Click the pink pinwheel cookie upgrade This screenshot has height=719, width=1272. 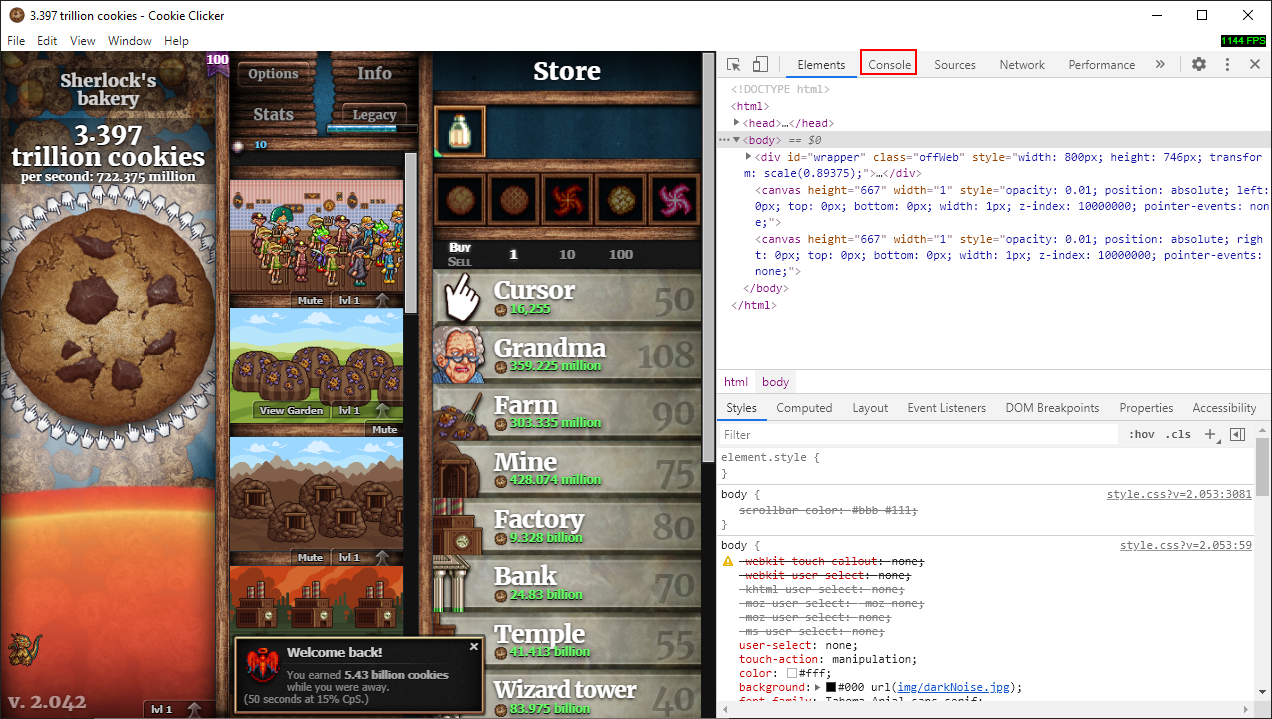[674, 198]
